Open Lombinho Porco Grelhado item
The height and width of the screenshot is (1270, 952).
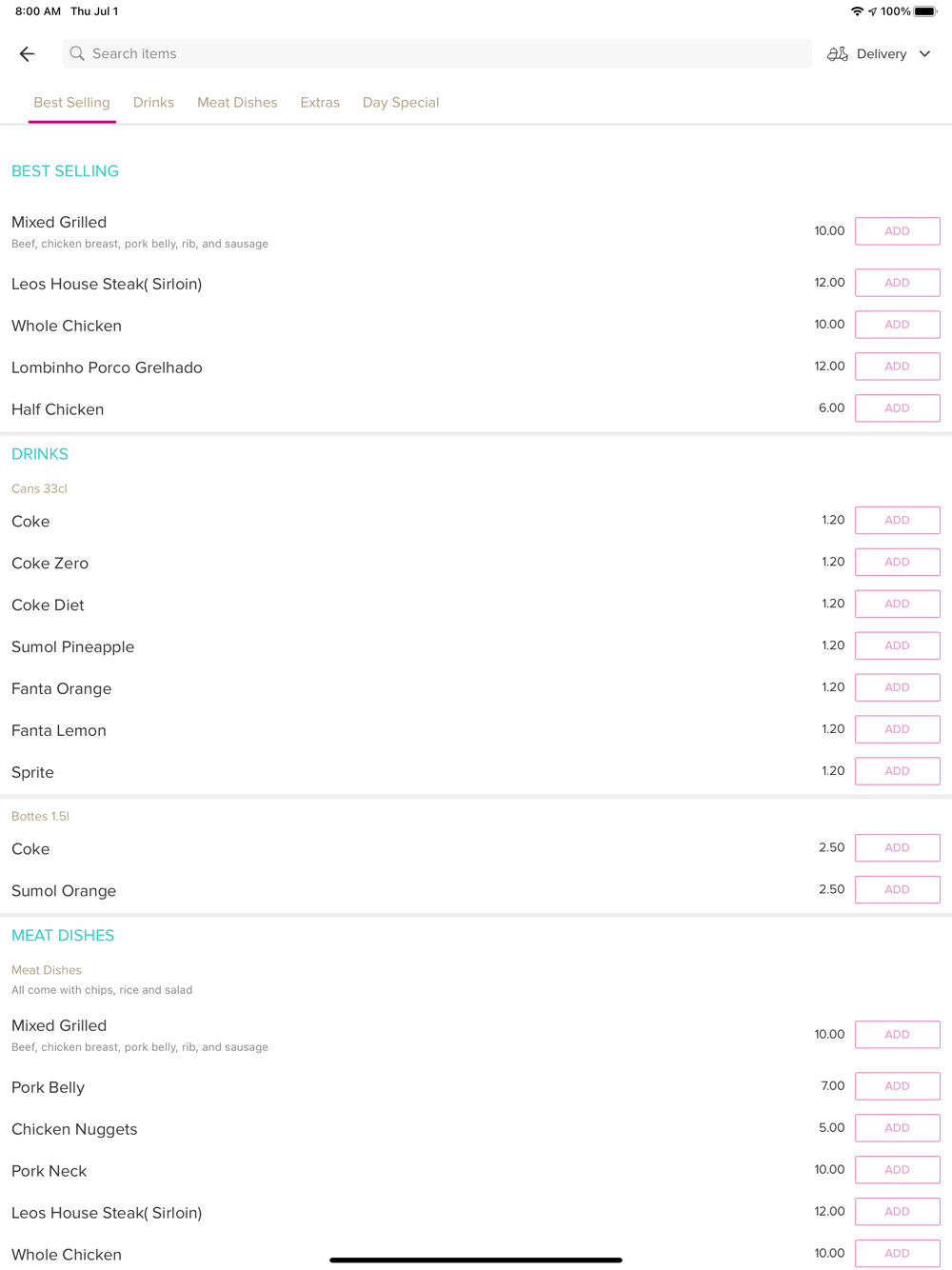coord(107,367)
